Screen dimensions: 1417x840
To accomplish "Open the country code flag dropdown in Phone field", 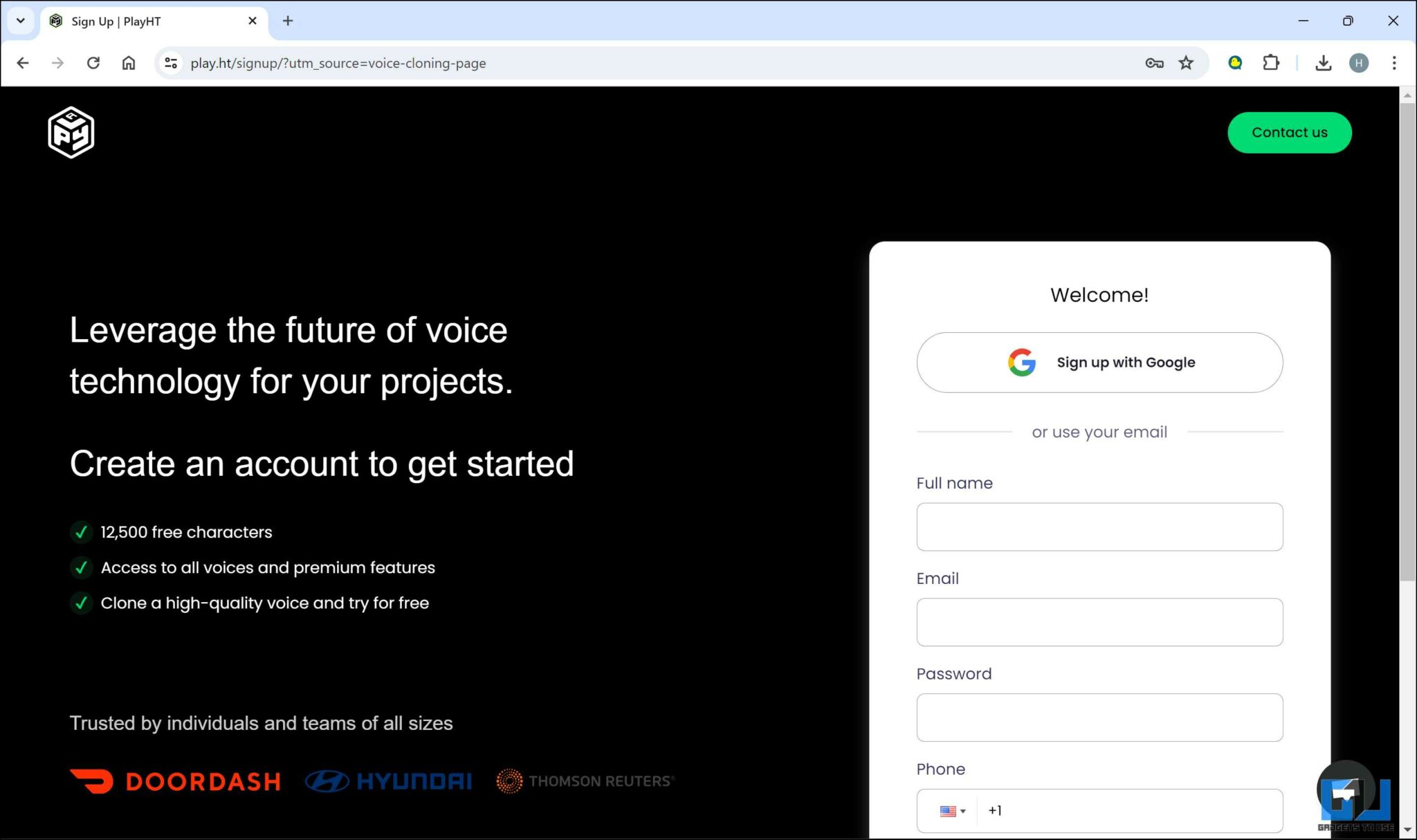I will (951, 810).
